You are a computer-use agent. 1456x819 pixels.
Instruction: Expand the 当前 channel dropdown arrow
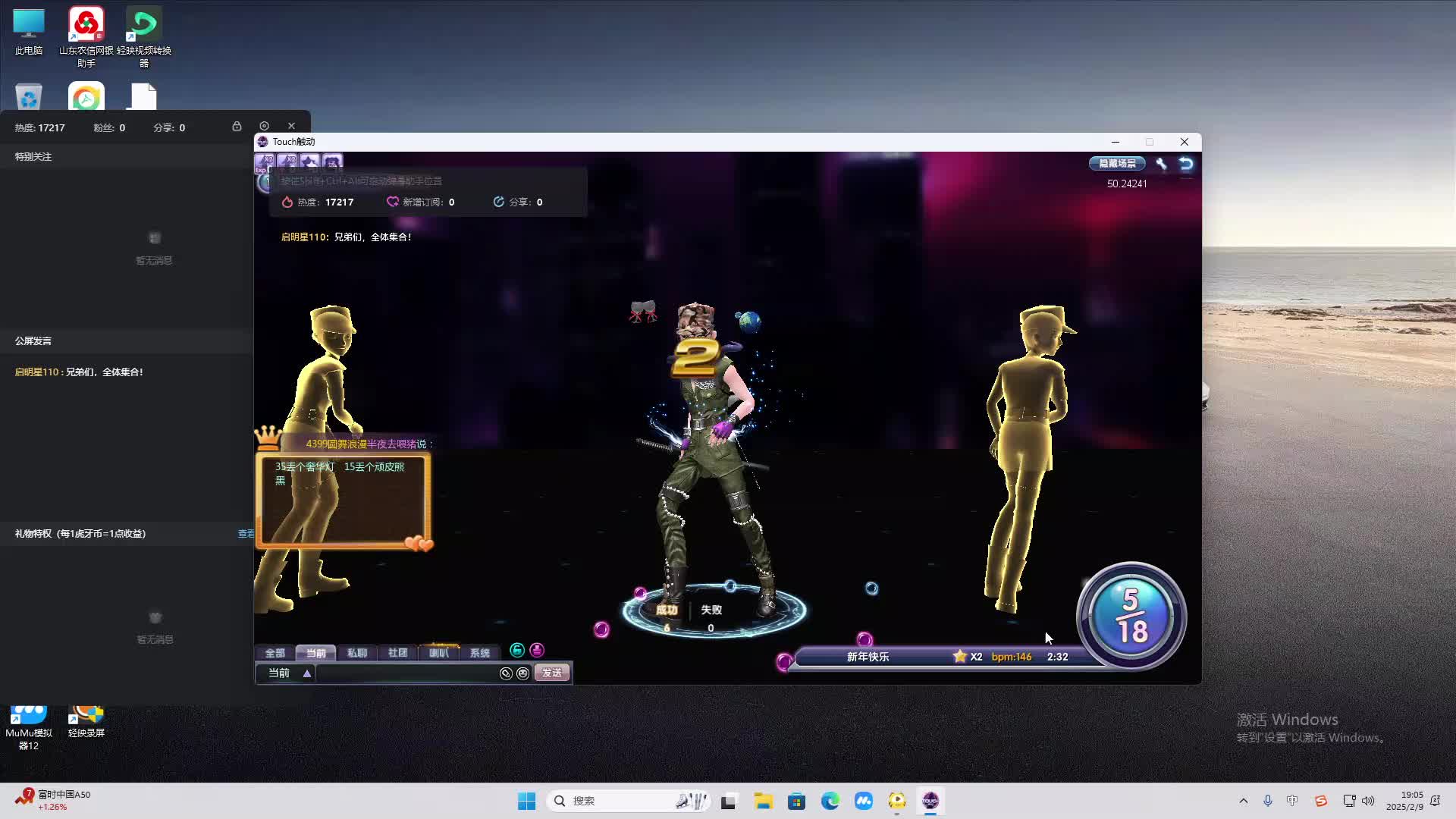click(307, 673)
